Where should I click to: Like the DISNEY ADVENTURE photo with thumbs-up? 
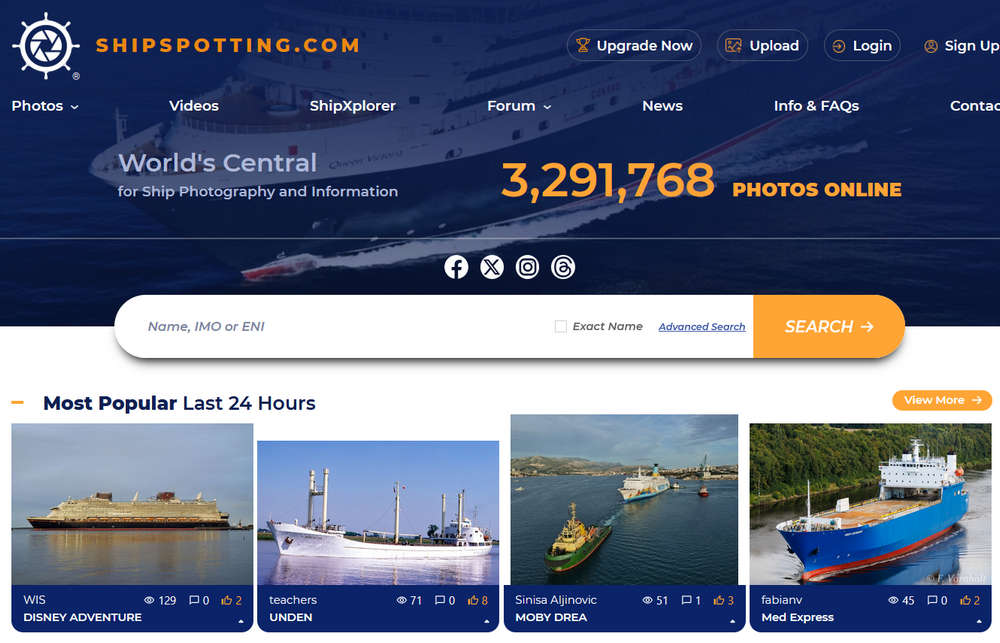[x=226, y=600]
